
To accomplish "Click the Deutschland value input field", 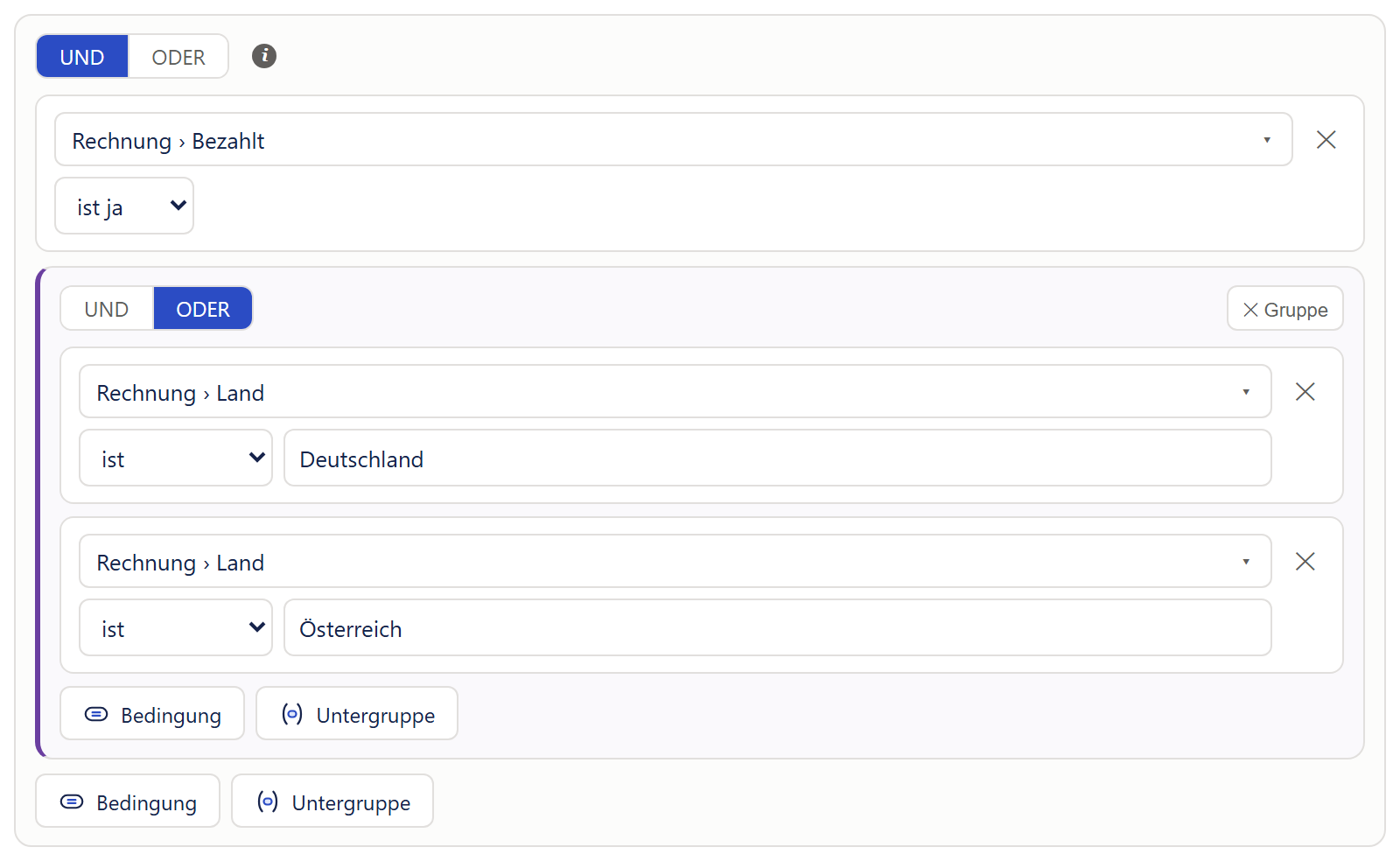I will pyautogui.click(x=778, y=458).
